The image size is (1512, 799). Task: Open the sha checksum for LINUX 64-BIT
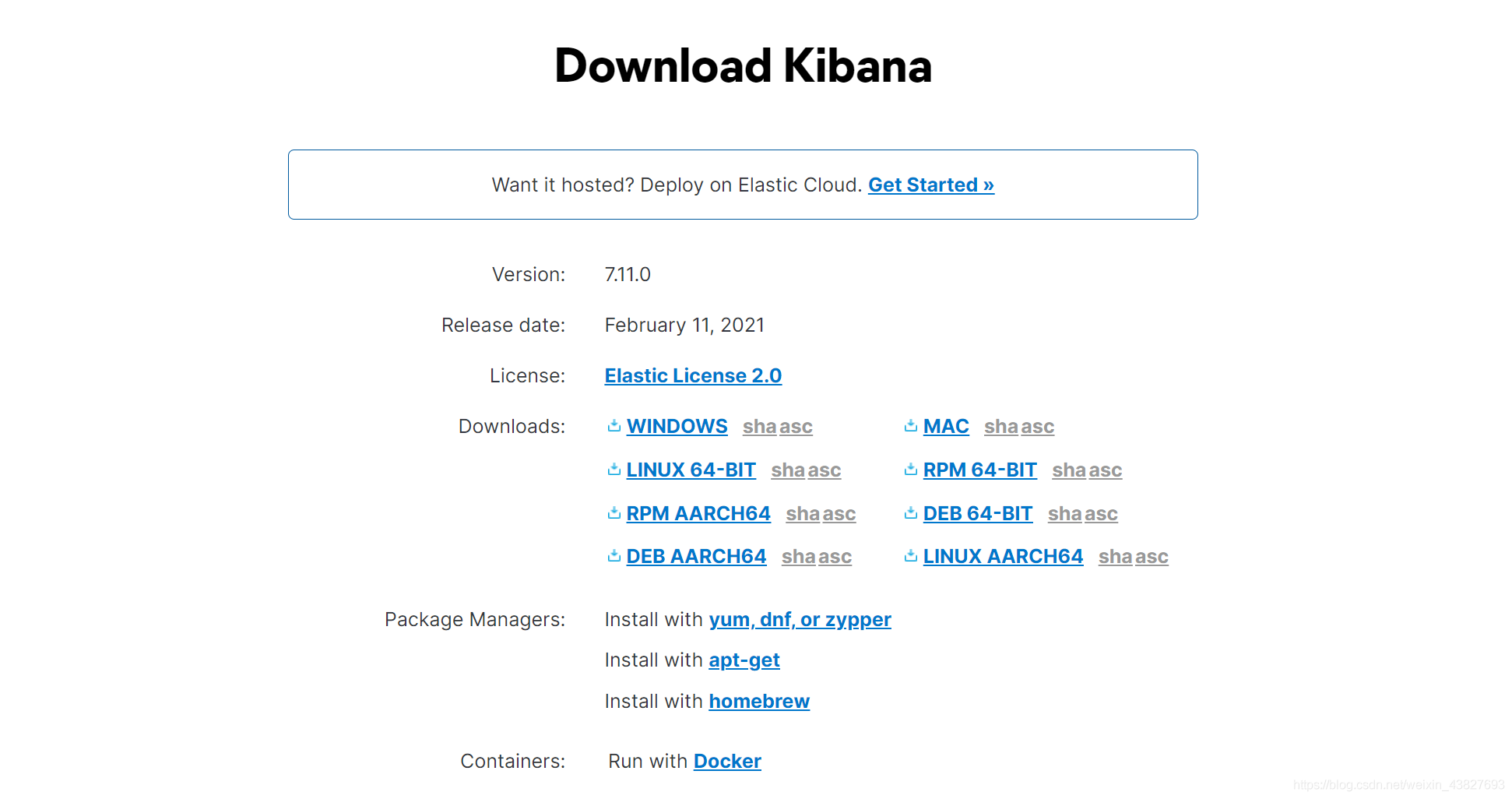tap(788, 470)
